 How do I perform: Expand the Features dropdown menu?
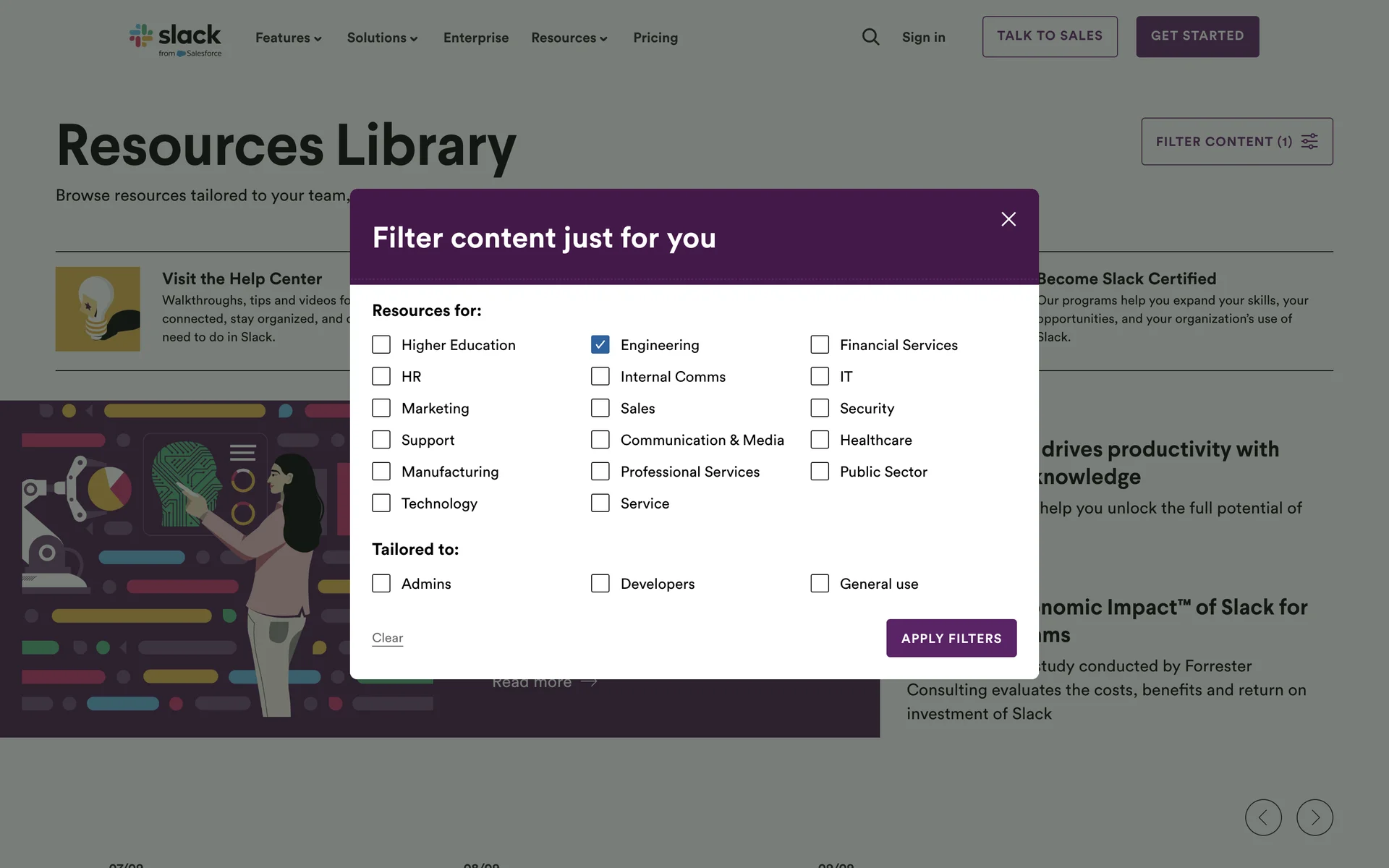[x=288, y=38]
